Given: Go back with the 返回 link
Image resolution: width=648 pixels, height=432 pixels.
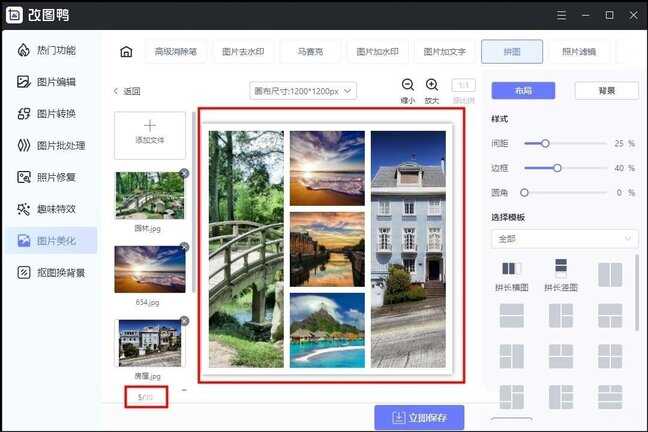Looking at the screenshot, I should [x=127, y=91].
